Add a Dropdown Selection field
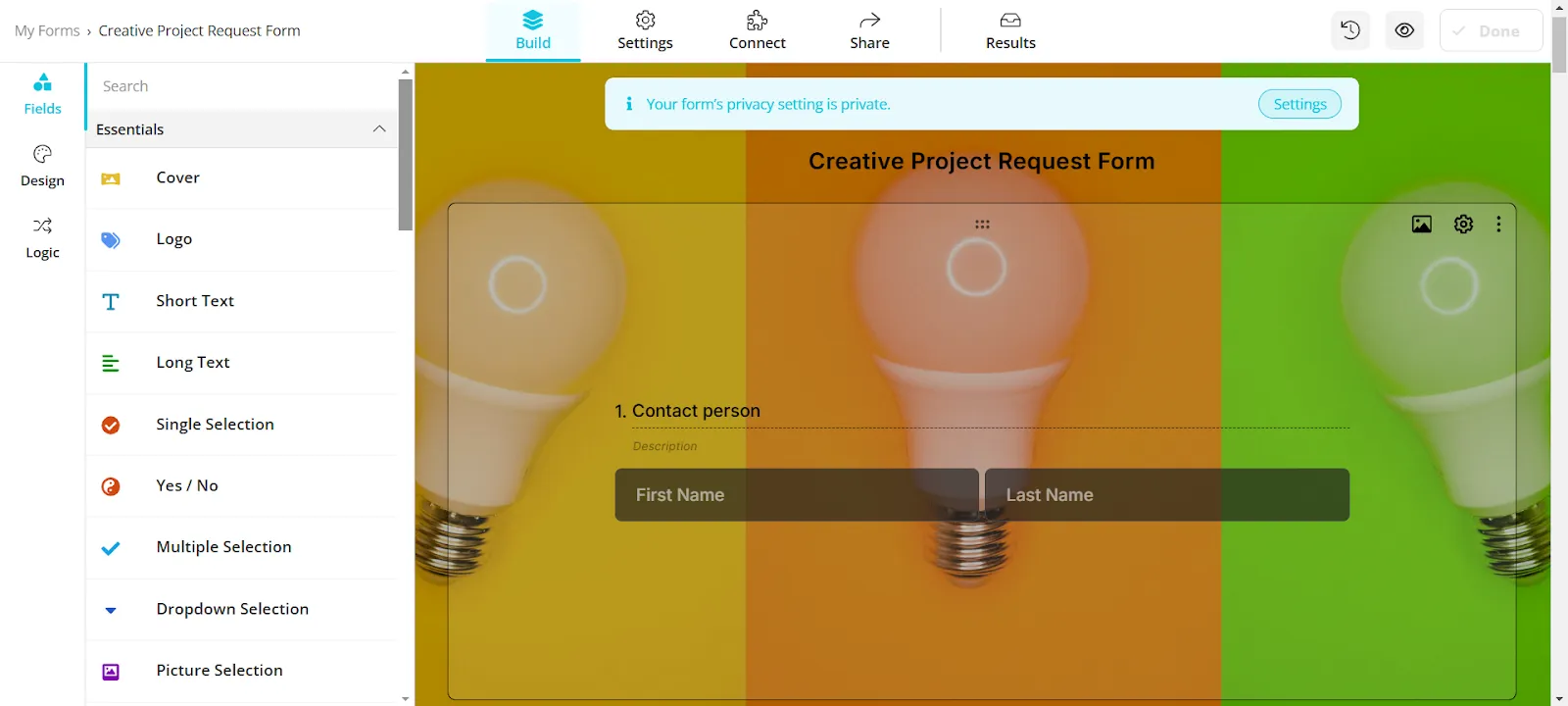Image resolution: width=1568 pixels, height=706 pixels. tap(241, 609)
